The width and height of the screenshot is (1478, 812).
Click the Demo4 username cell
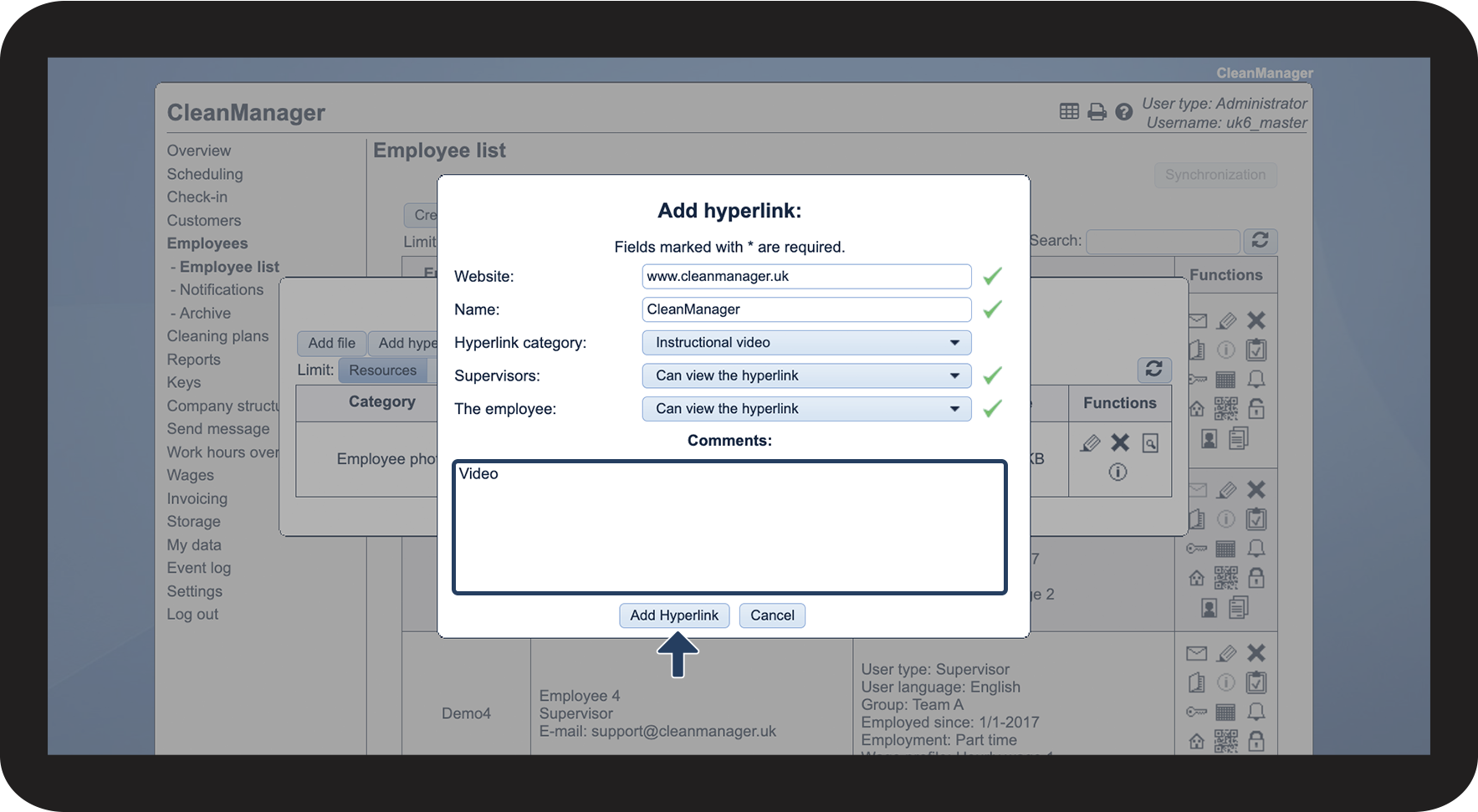click(x=466, y=714)
